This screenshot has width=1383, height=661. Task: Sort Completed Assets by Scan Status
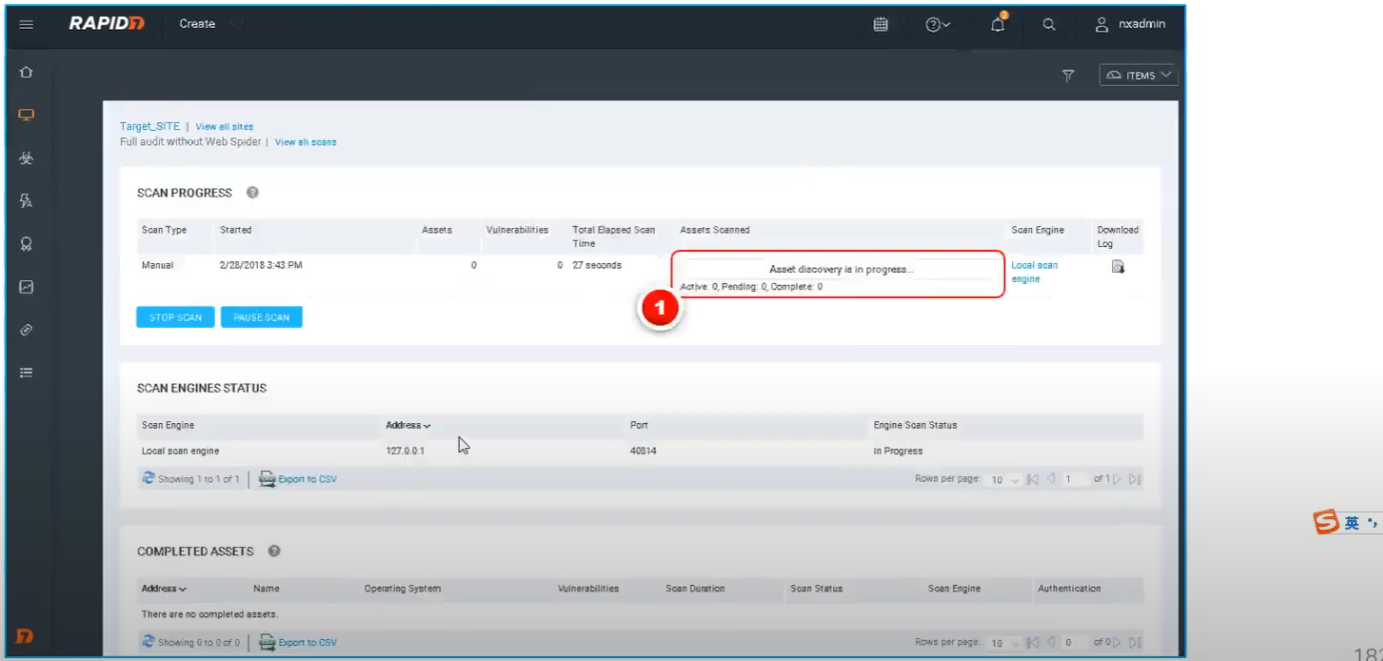pyautogui.click(x=816, y=589)
